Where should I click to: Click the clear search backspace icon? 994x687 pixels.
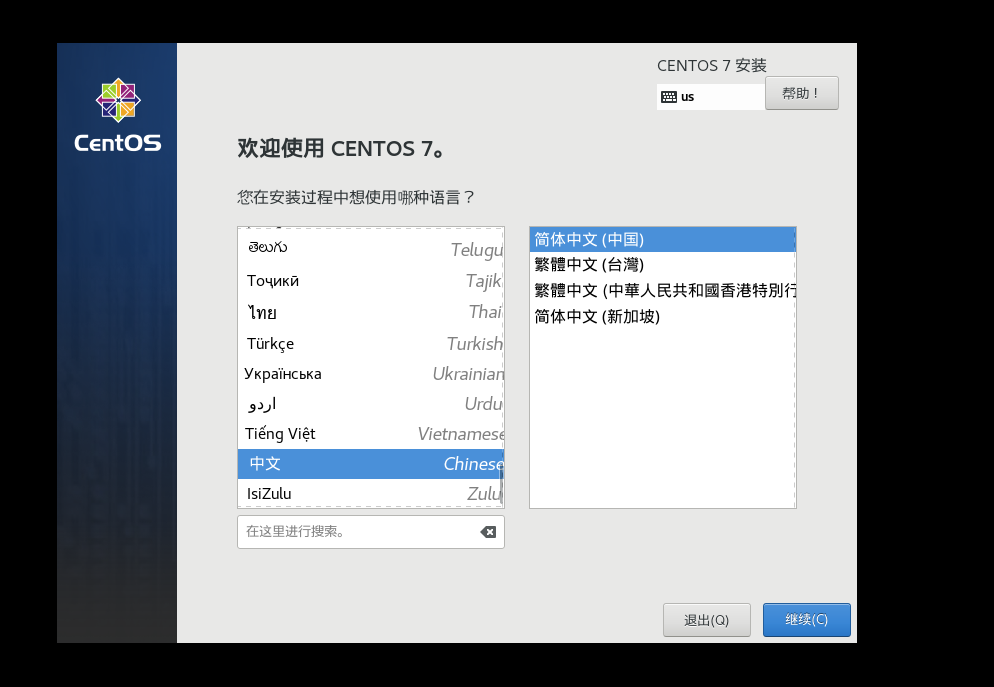tap(488, 532)
